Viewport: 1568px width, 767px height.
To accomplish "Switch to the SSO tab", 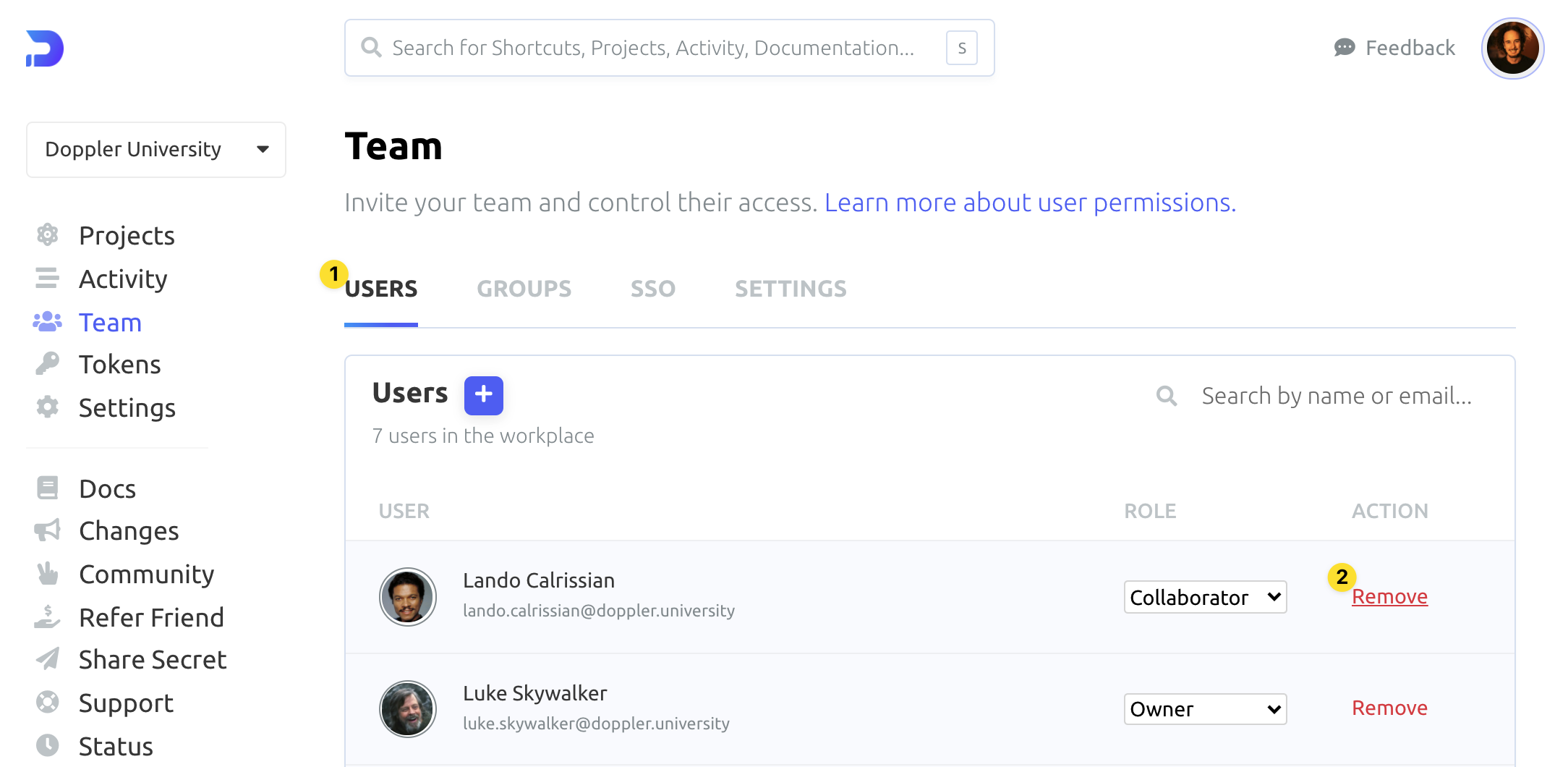I will (652, 289).
